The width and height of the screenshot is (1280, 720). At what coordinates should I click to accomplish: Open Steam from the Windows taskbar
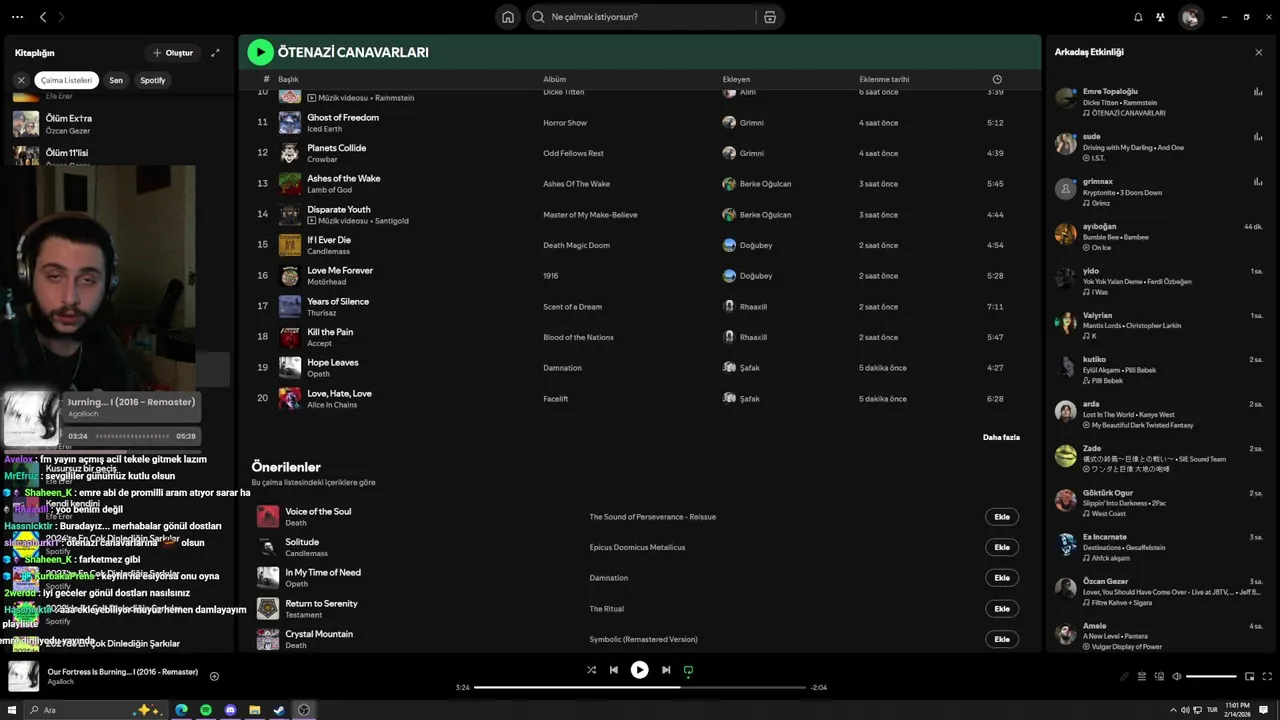coord(279,710)
